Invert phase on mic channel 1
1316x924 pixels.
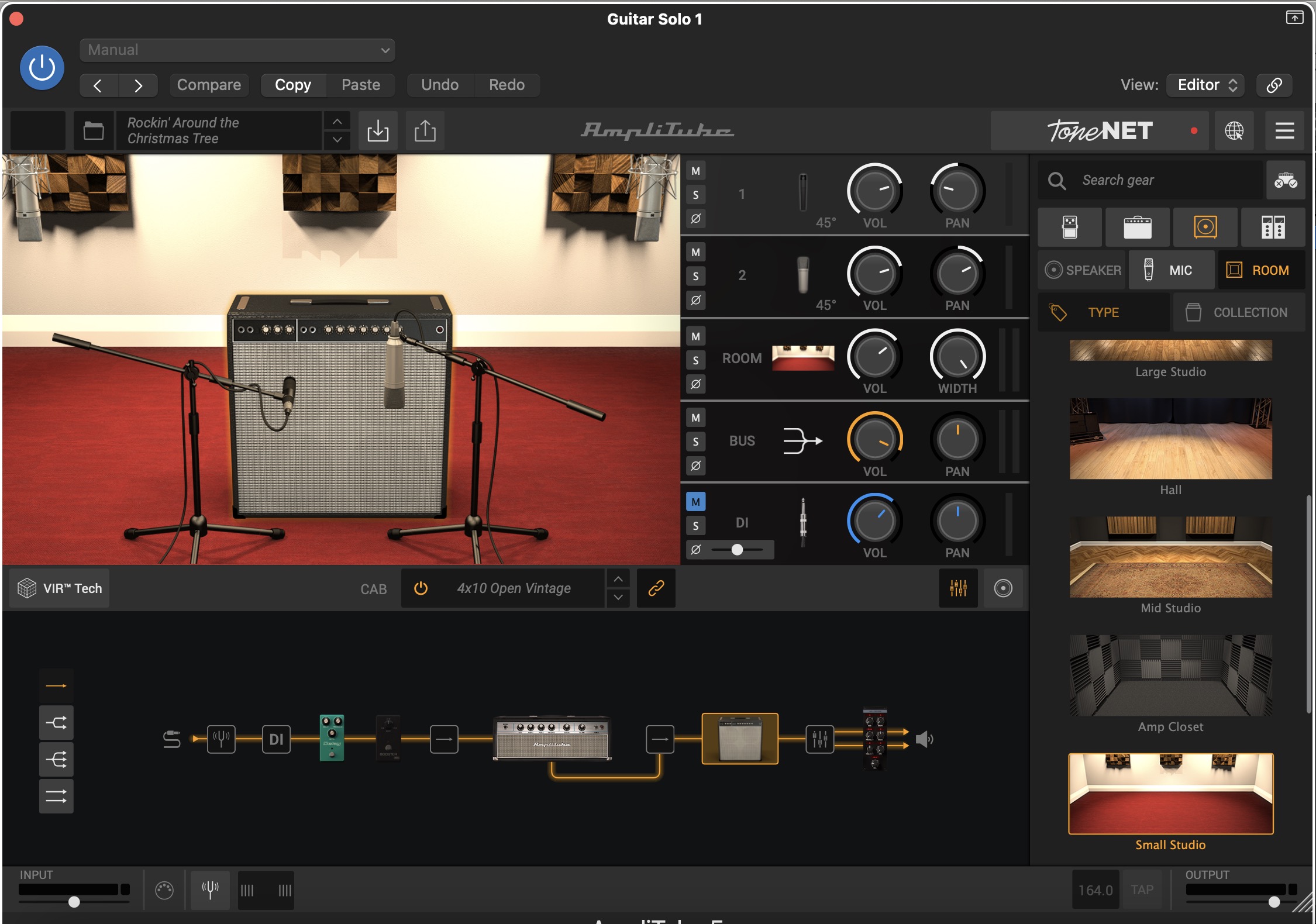click(x=695, y=219)
